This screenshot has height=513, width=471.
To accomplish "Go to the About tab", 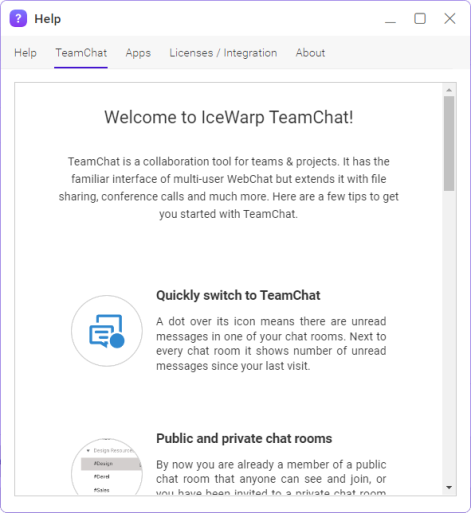I will pos(310,53).
